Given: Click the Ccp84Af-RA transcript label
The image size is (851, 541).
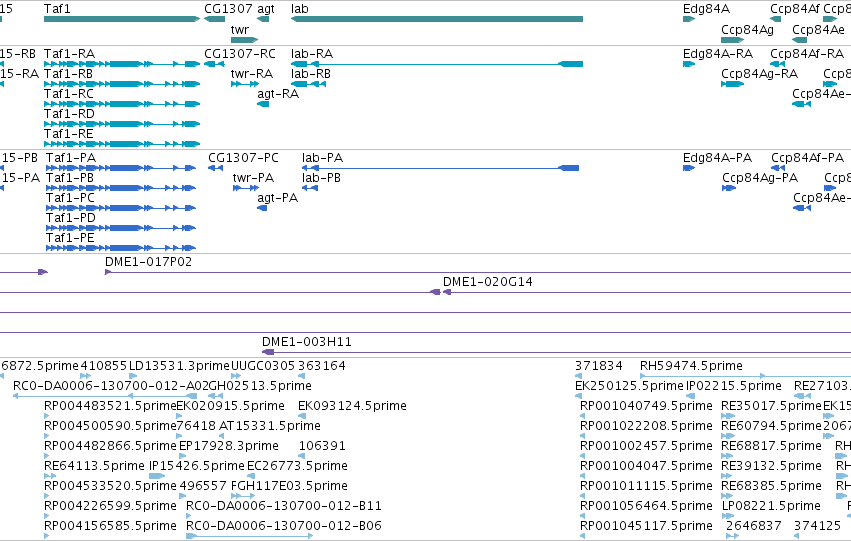Looking at the screenshot, I should (807, 54).
